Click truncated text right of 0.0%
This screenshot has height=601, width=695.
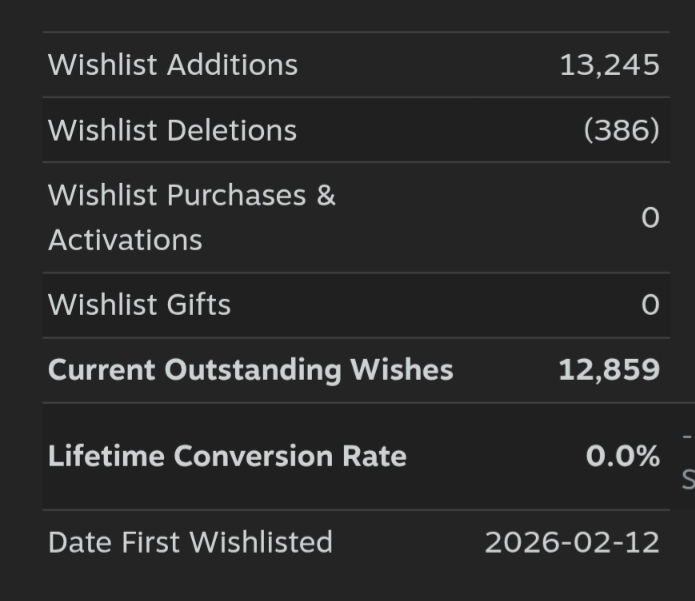pos(687,460)
